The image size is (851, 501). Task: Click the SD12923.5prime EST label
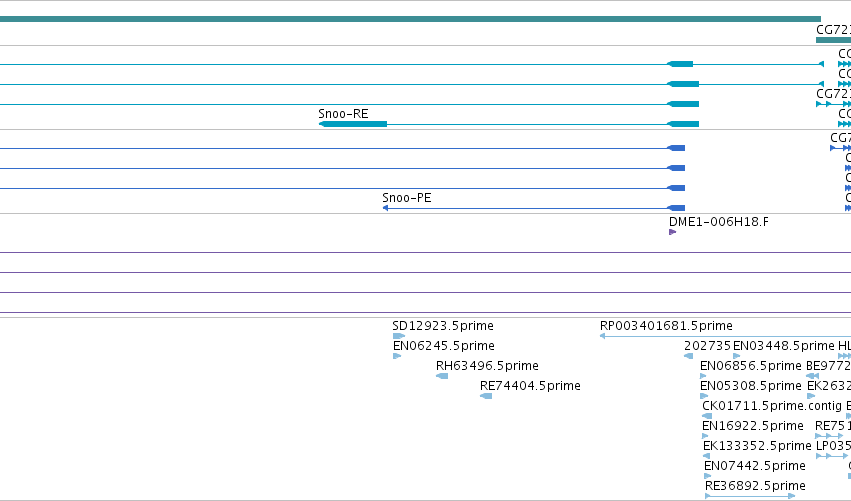443,326
